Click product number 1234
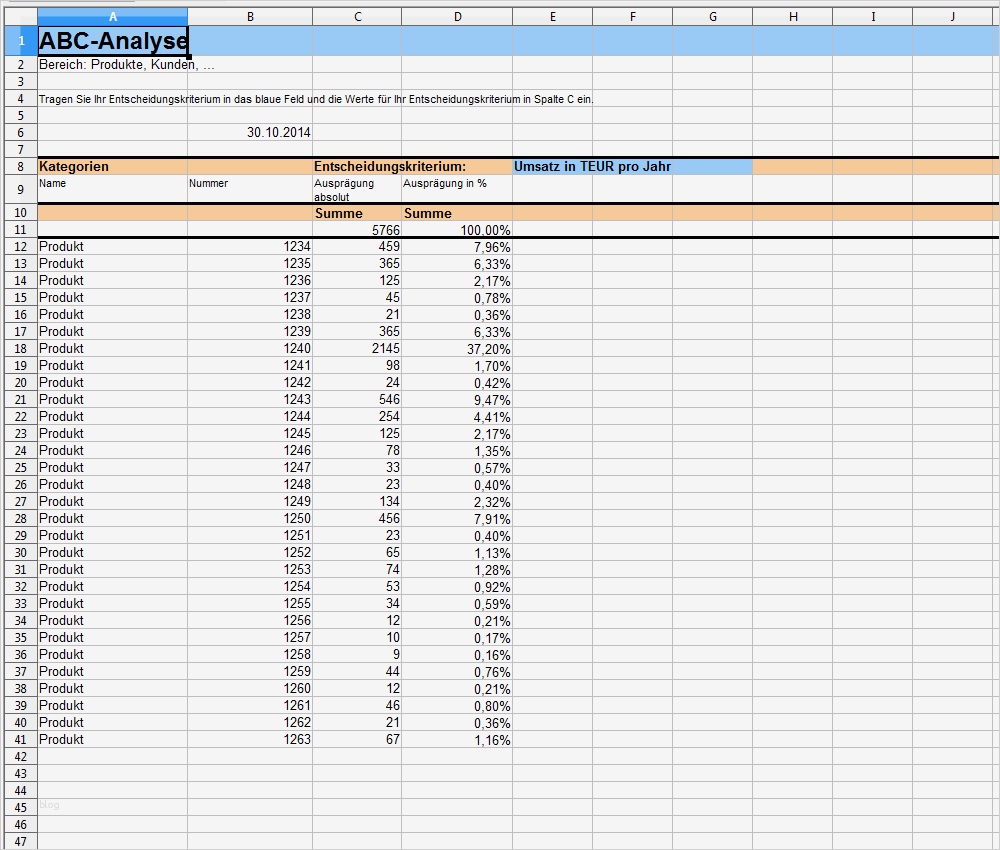Screen dimensions: 1000x850 point(250,247)
